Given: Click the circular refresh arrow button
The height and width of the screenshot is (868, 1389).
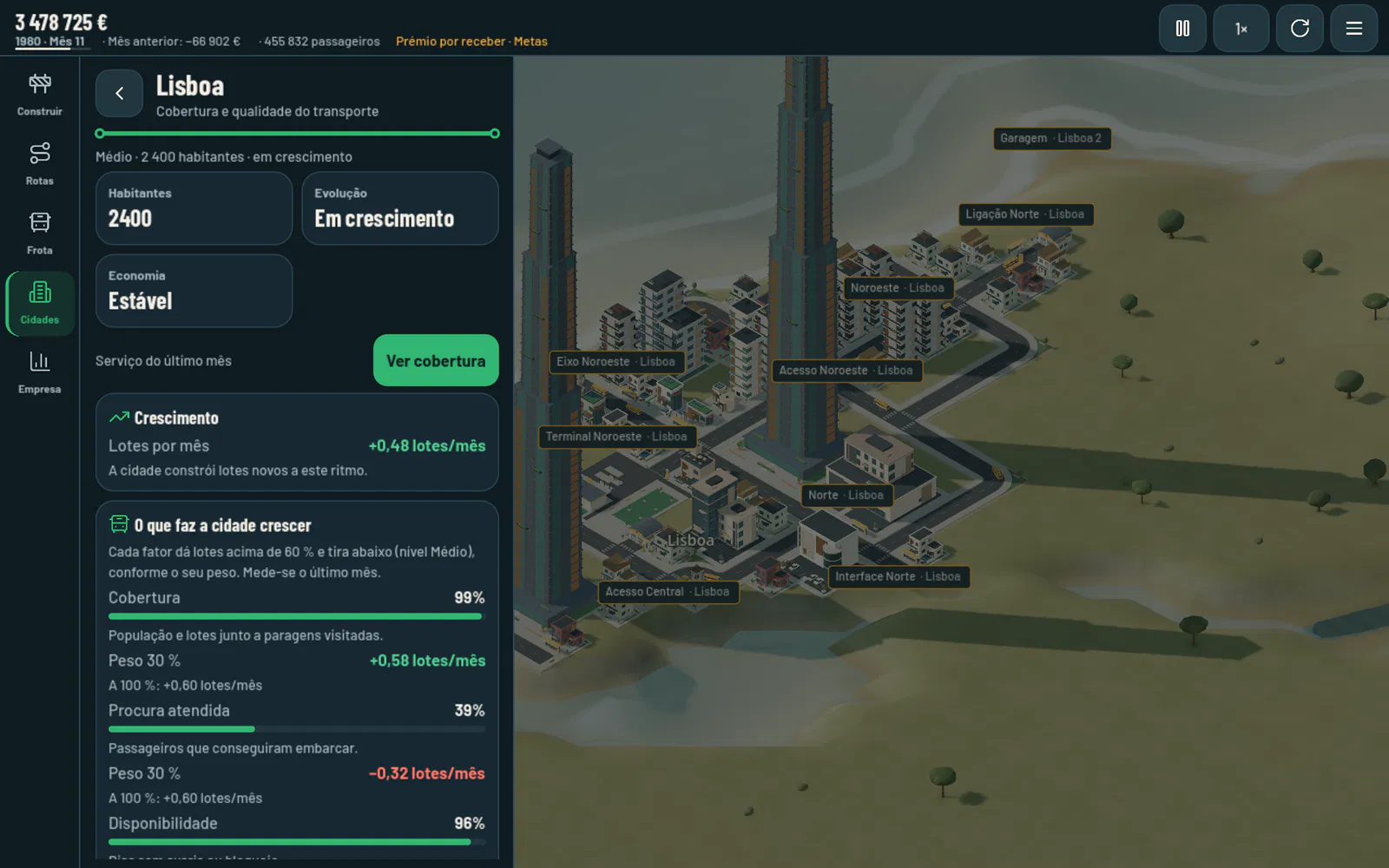Looking at the screenshot, I should 1300,29.
